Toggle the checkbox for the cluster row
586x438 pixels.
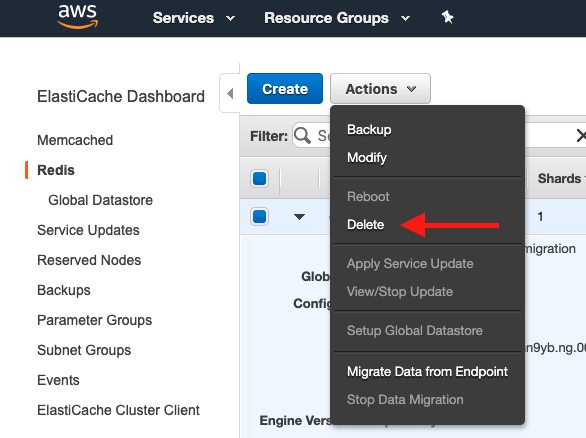[259, 216]
